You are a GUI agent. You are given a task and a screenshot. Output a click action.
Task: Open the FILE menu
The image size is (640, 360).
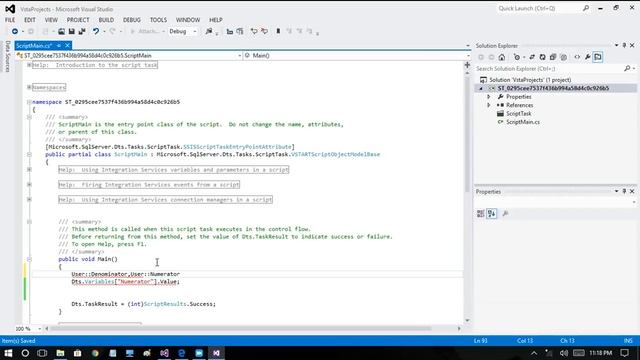coord(10,20)
